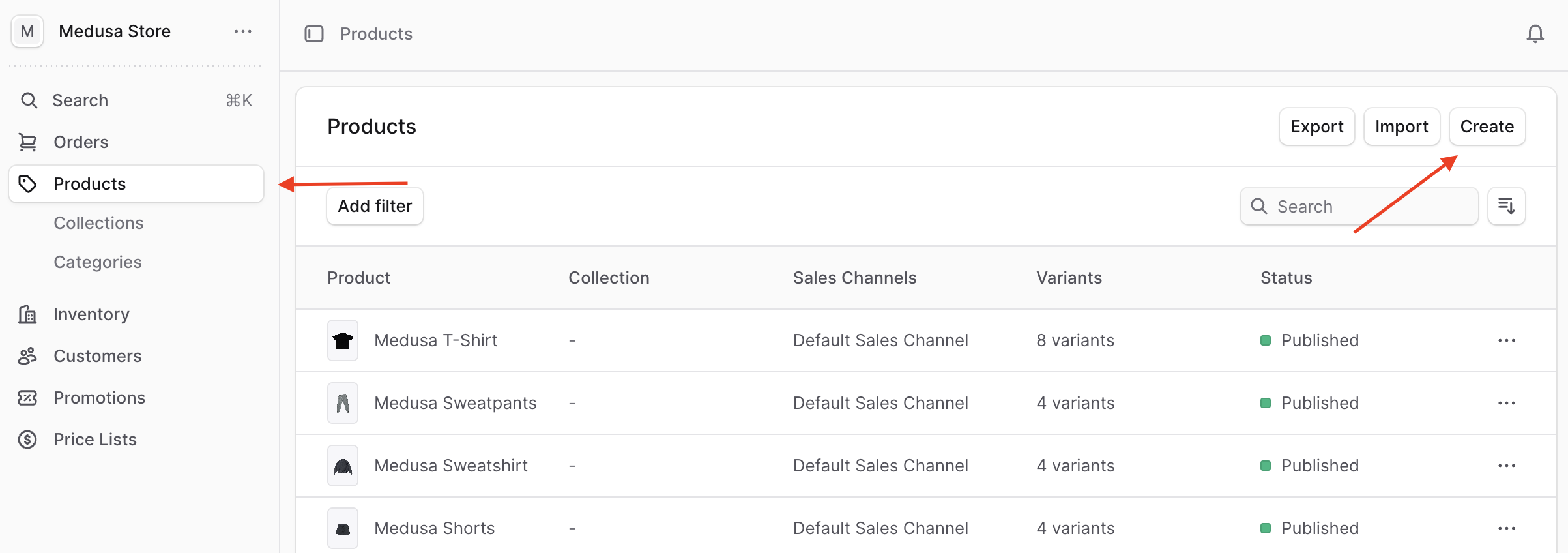Screen dimensions: 1568x553
Task: Click the Medusa Store M avatar
Action: pos(27,31)
